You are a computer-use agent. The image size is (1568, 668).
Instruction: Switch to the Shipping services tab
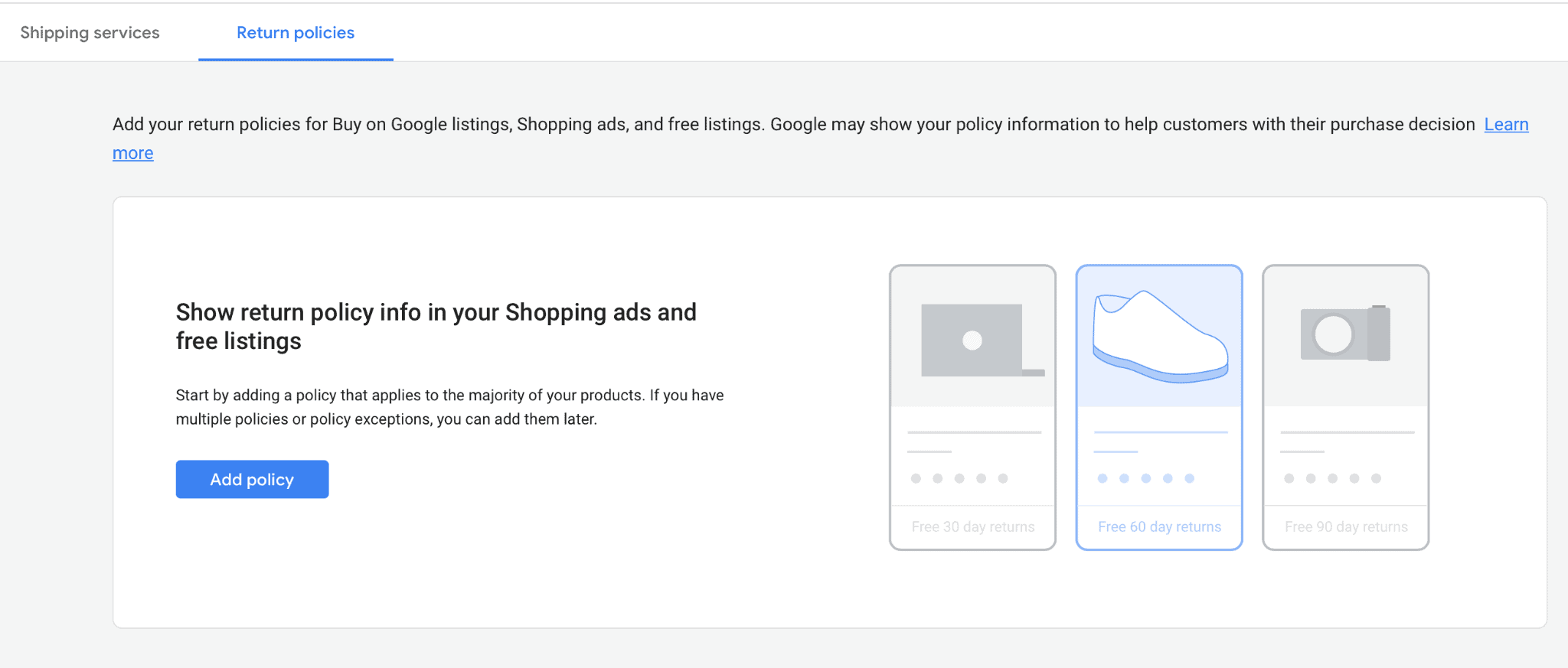tap(90, 32)
